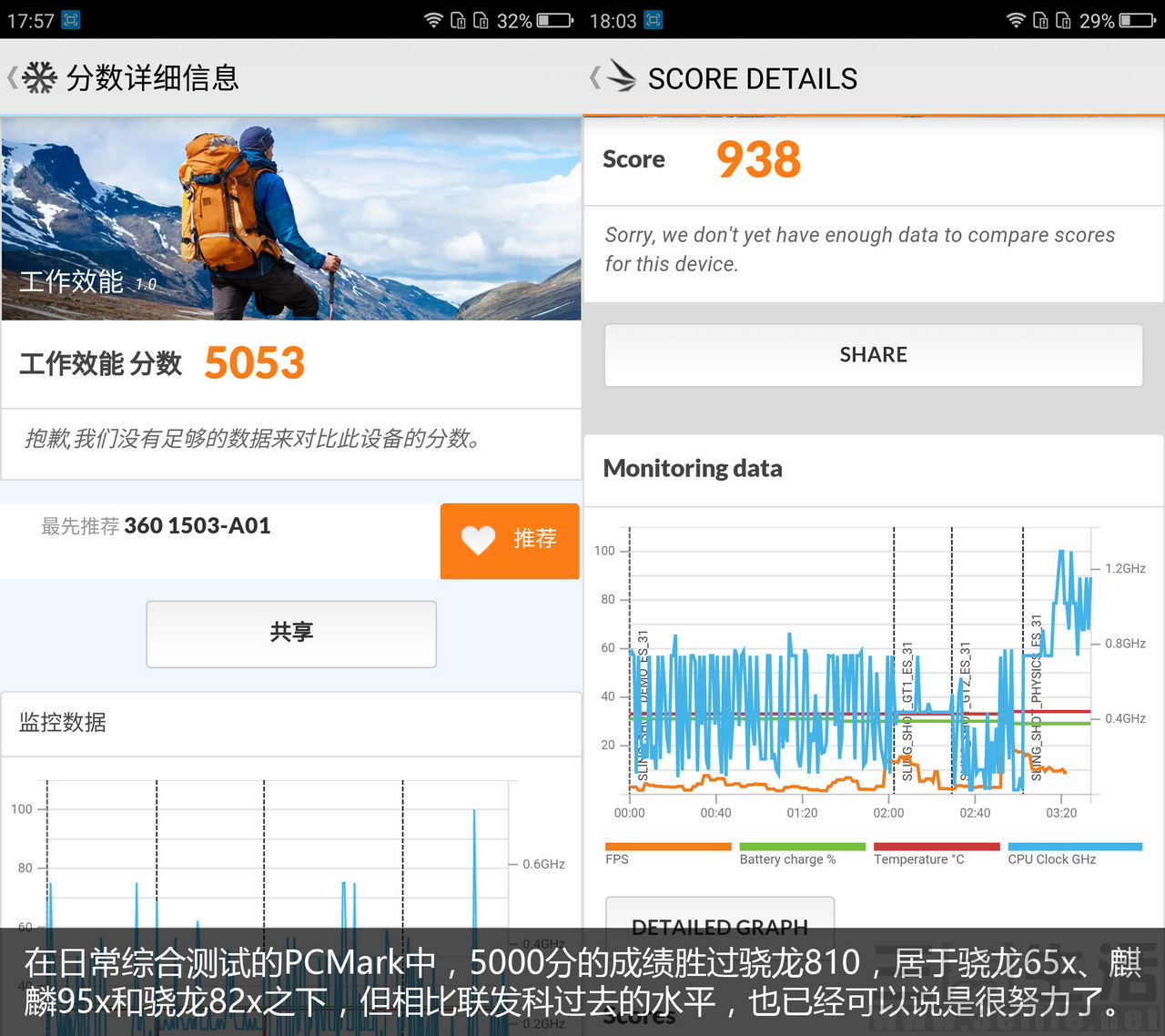Tap the right status bar battery icon
This screenshot has height=1036, width=1165.
[x=1138, y=20]
